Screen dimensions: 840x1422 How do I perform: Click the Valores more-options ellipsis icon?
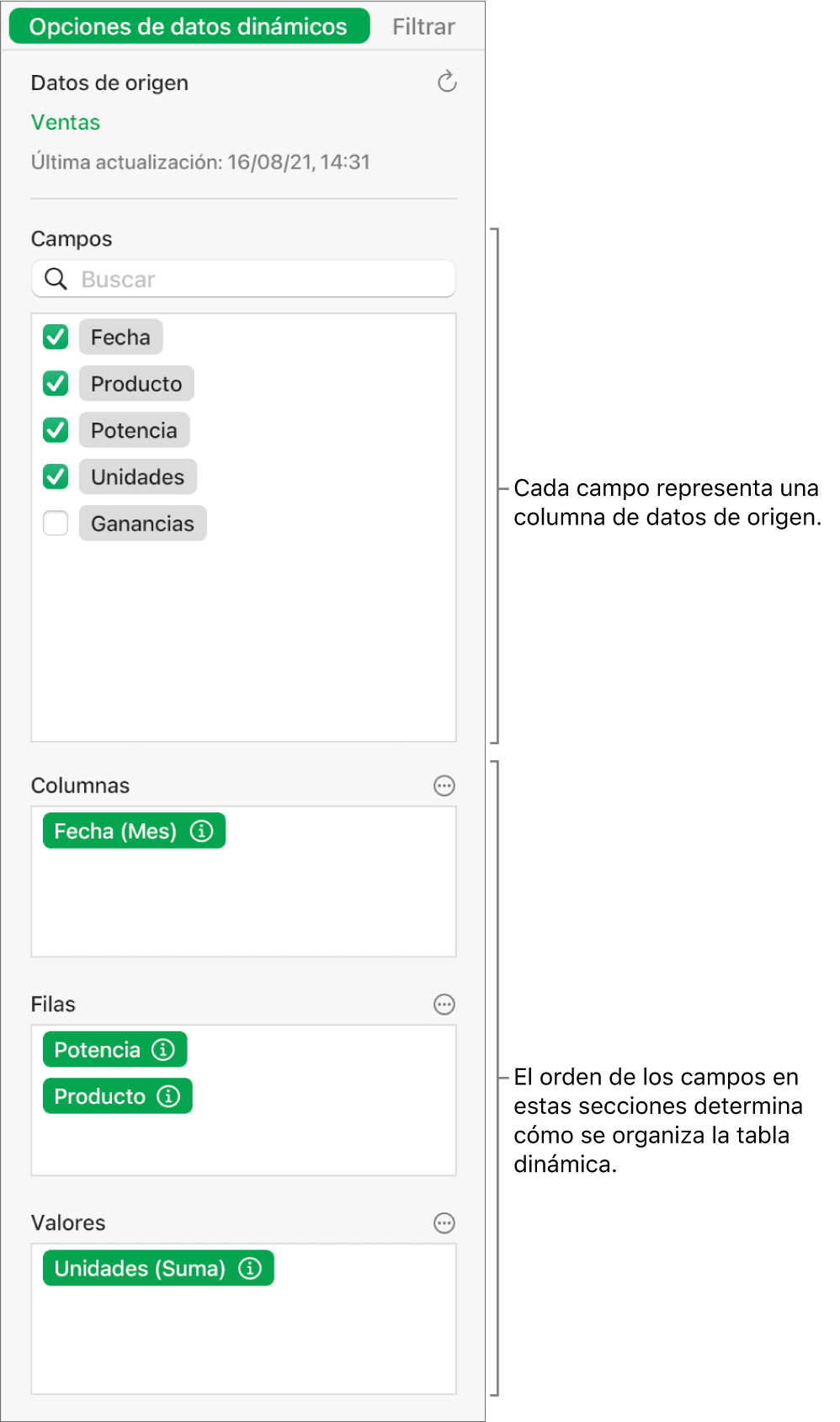(x=444, y=1223)
